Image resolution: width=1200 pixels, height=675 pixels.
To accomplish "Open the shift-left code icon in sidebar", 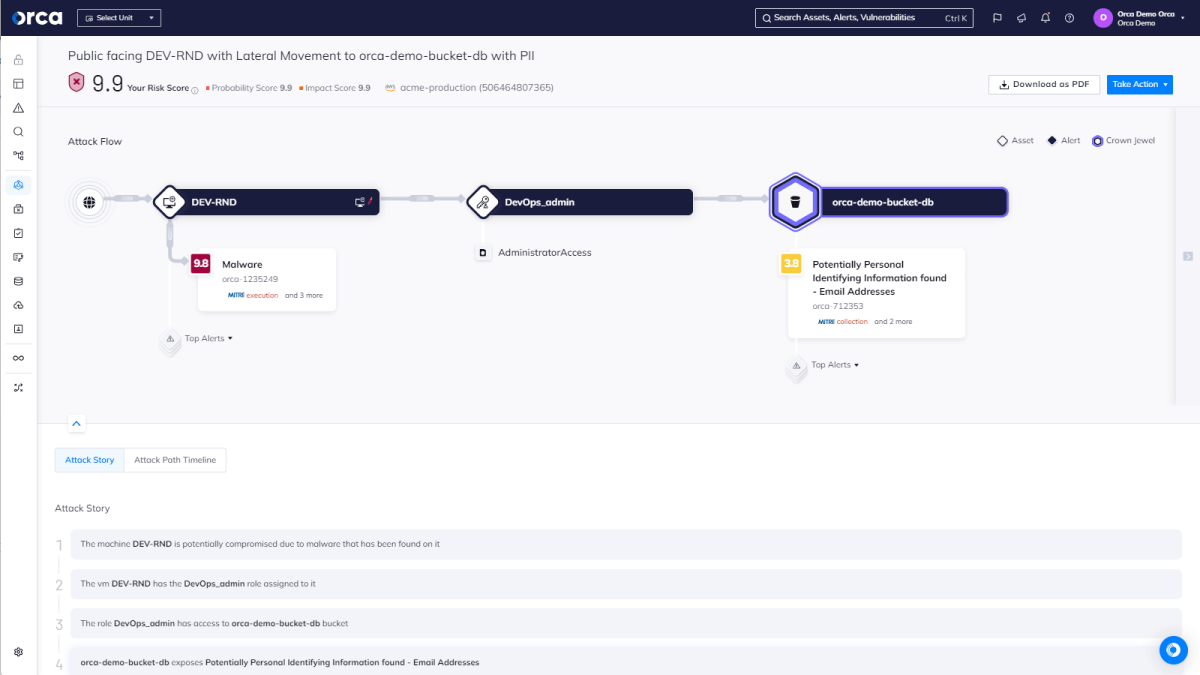I will click(18, 257).
